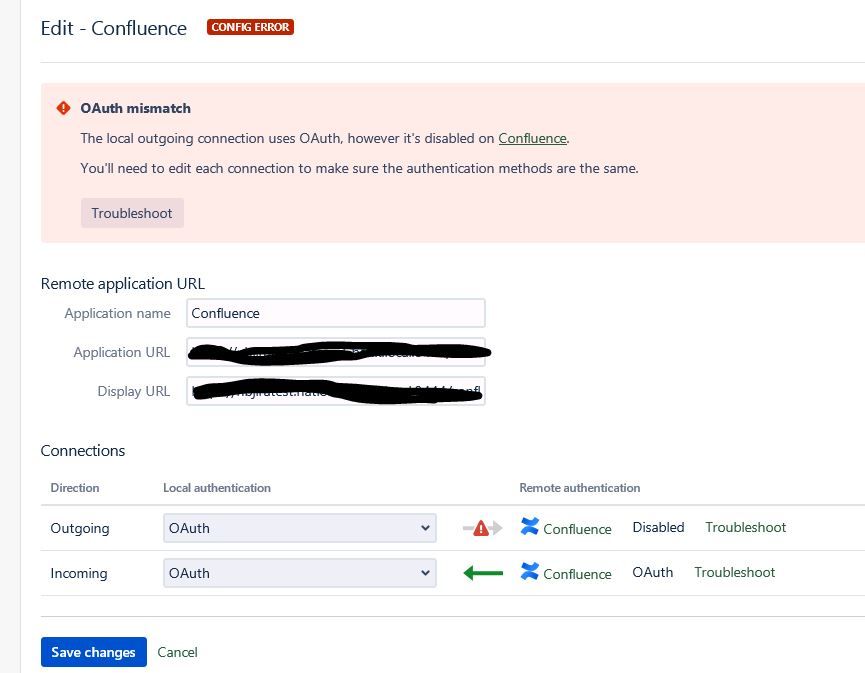Click the 'OAuth mismatch' heading

coord(136,108)
